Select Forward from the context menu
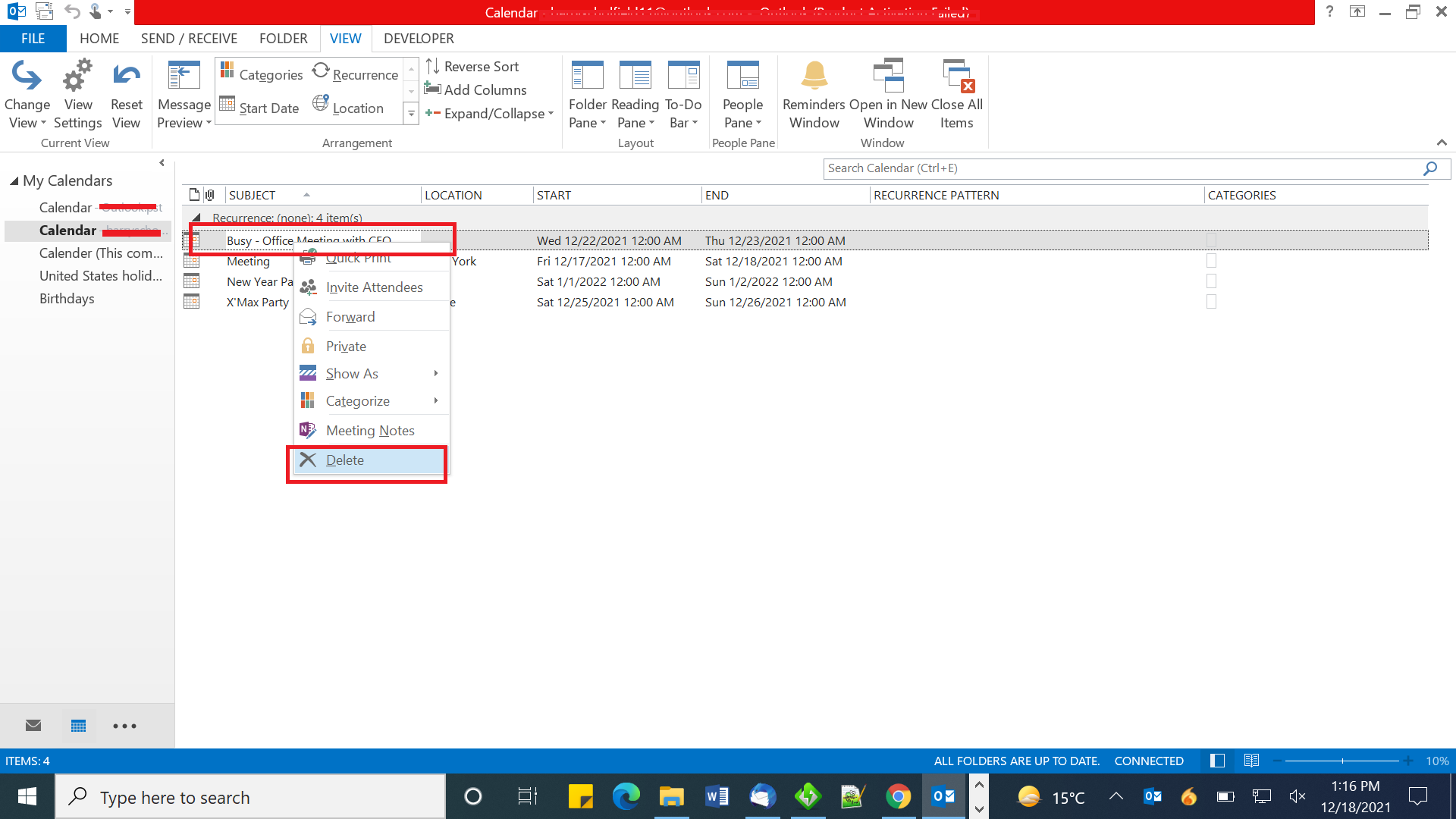Screen dimensions: 1456x819 pyautogui.click(x=350, y=316)
